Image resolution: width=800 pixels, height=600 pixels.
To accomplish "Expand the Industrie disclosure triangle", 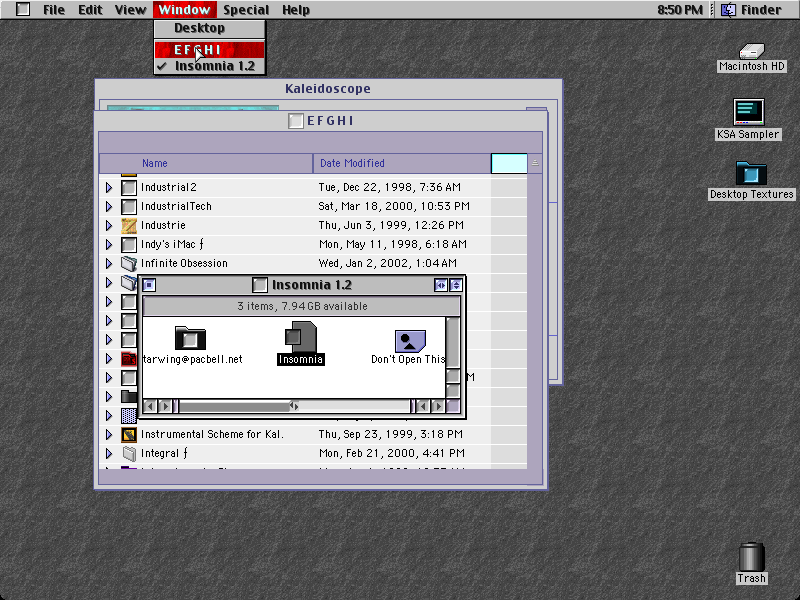I will click(109, 225).
